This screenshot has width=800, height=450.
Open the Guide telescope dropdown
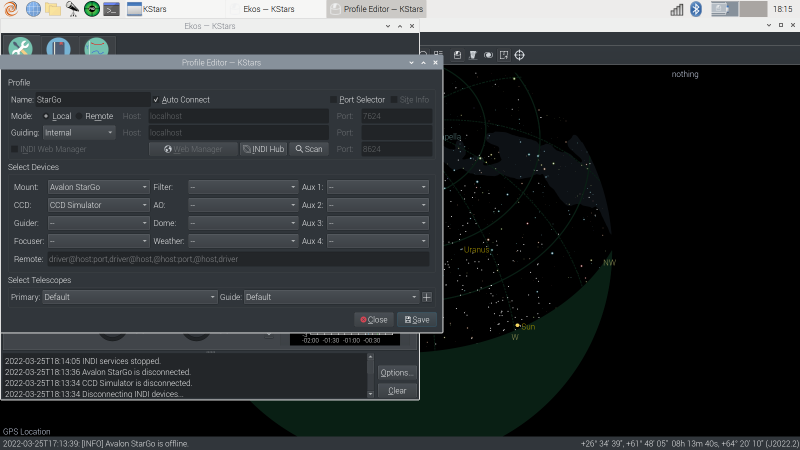click(331, 297)
